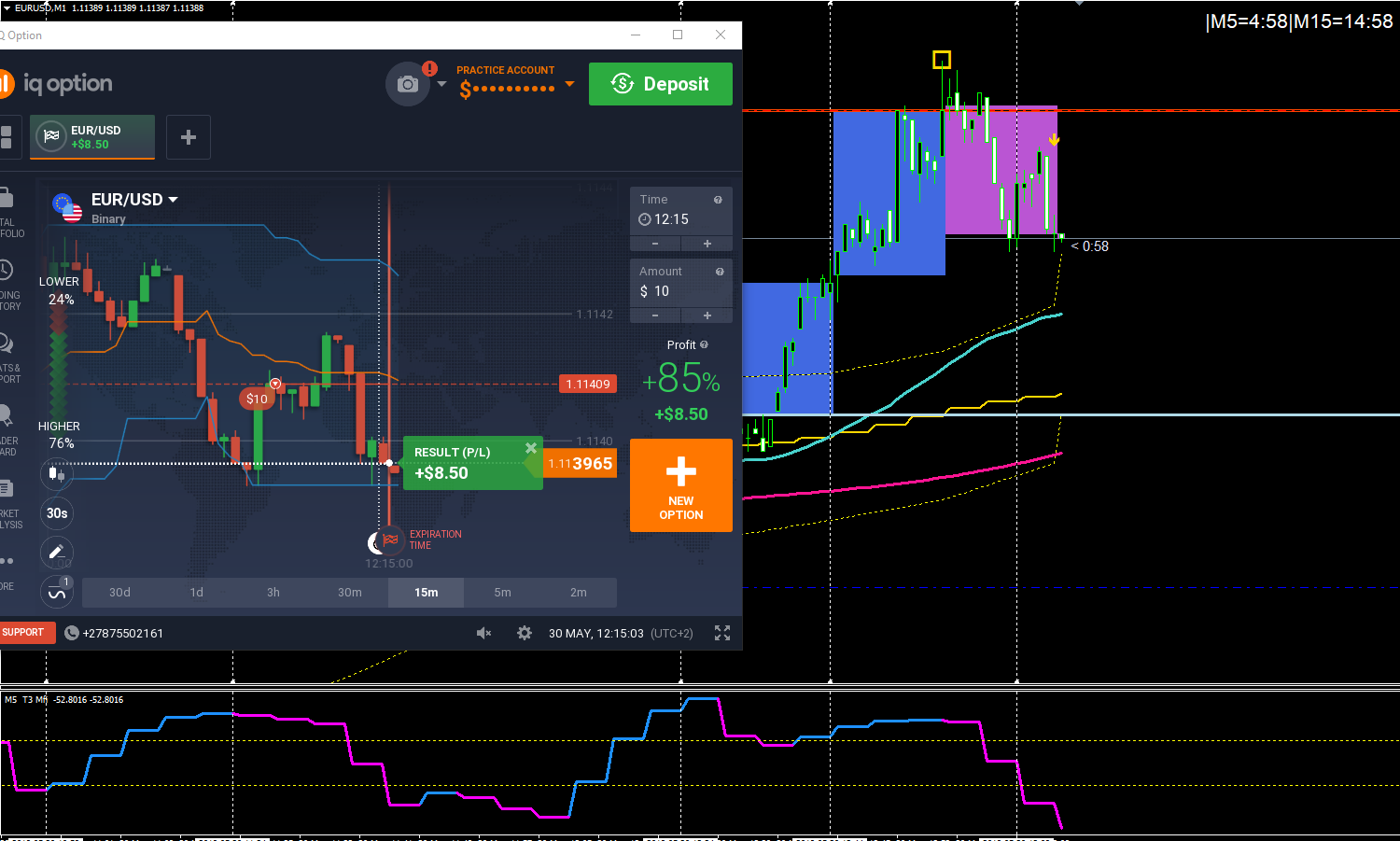The width and height of the screenshot is (1400, 841).
Task: Click the < 0:58 candle countdown in MetaTrader
Action: pyautogui.click(x=1090, y=246)
